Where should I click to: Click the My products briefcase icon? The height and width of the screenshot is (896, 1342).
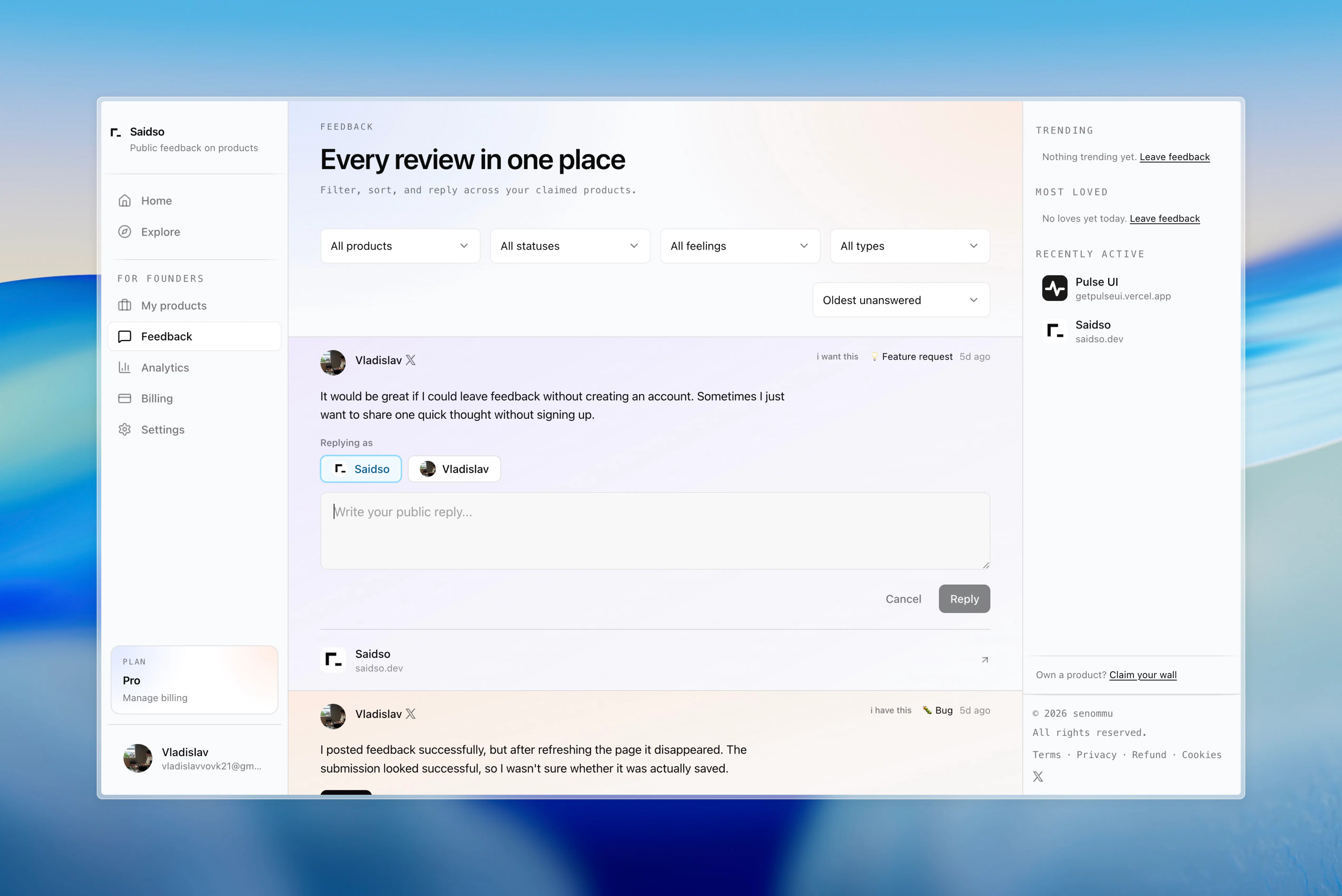(x=124, y=305)
